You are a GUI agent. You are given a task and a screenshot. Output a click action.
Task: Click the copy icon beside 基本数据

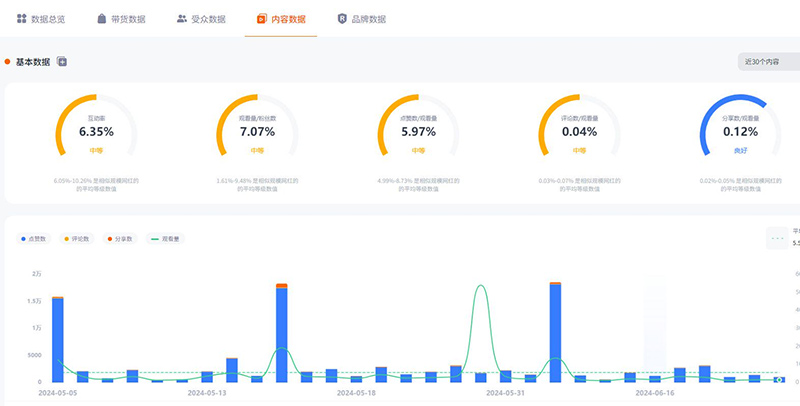click(x=62, y=62)
